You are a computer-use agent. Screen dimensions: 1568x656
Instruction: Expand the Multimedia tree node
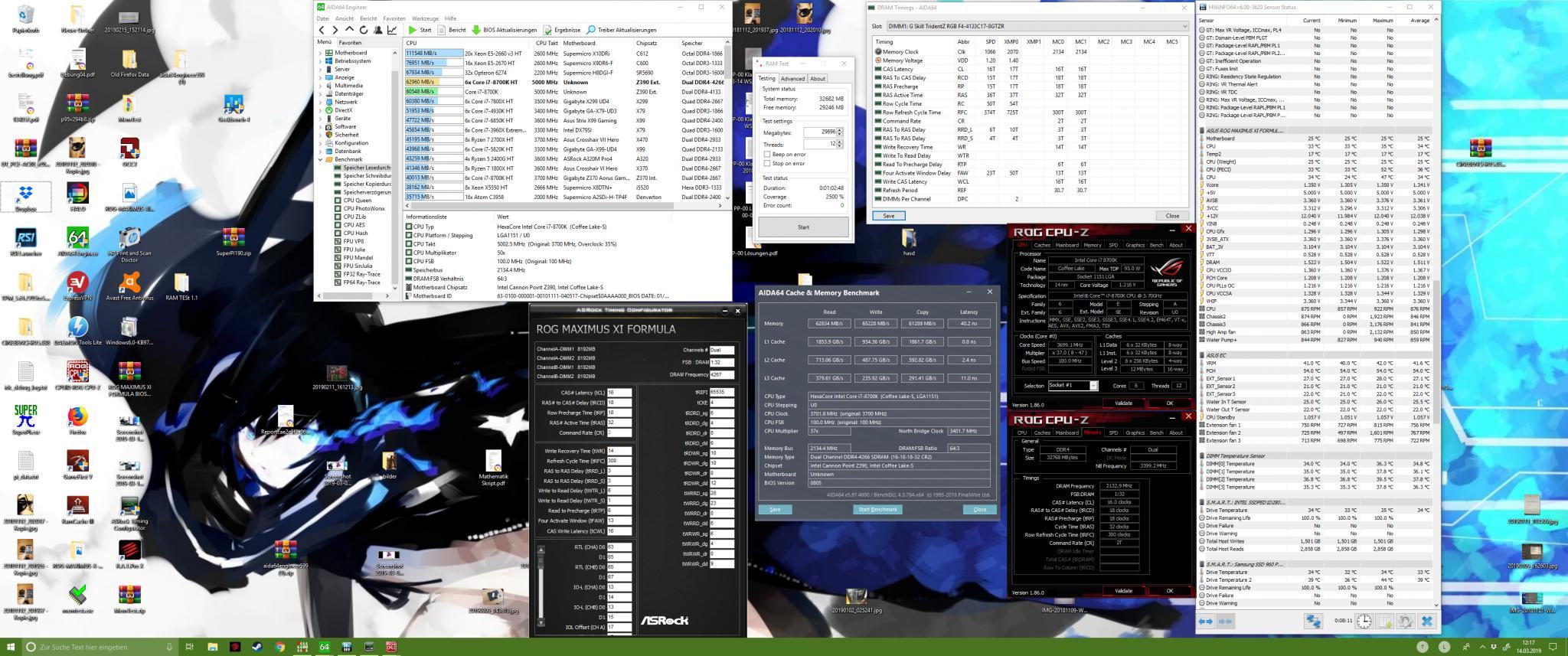click(321, 86)
